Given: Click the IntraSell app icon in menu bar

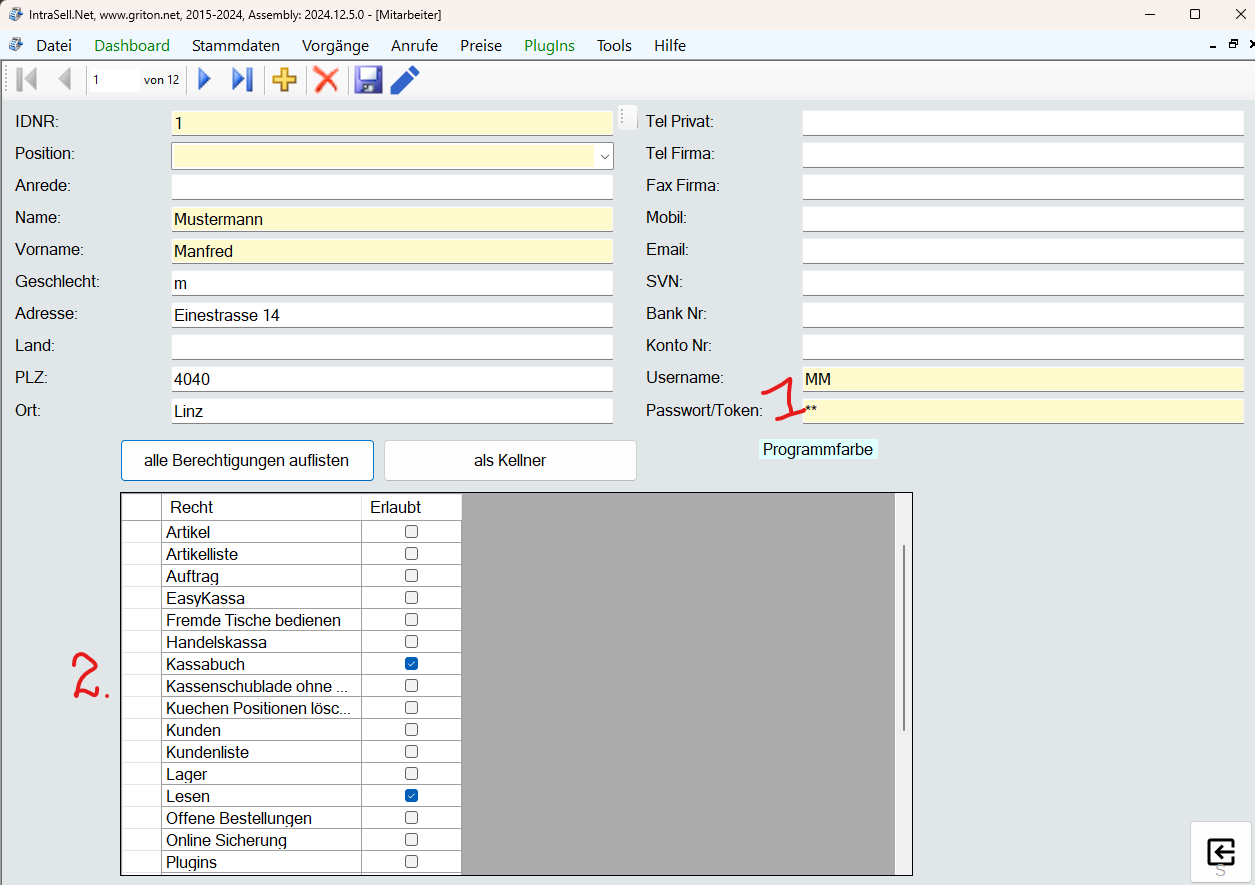Looking at the screenshot, I should [15, 45].
